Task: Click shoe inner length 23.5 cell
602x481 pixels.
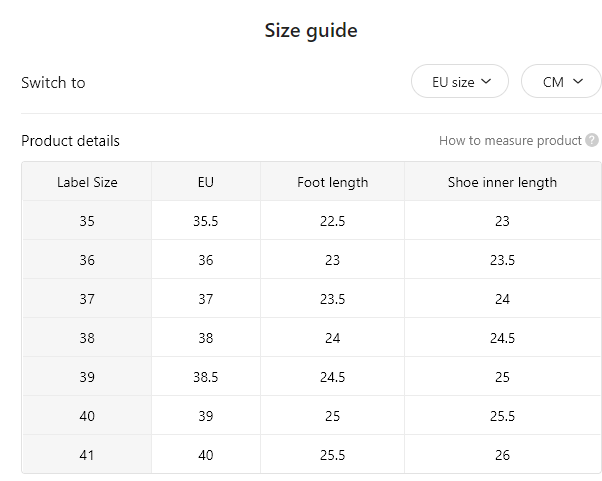Action: point(502,260)
